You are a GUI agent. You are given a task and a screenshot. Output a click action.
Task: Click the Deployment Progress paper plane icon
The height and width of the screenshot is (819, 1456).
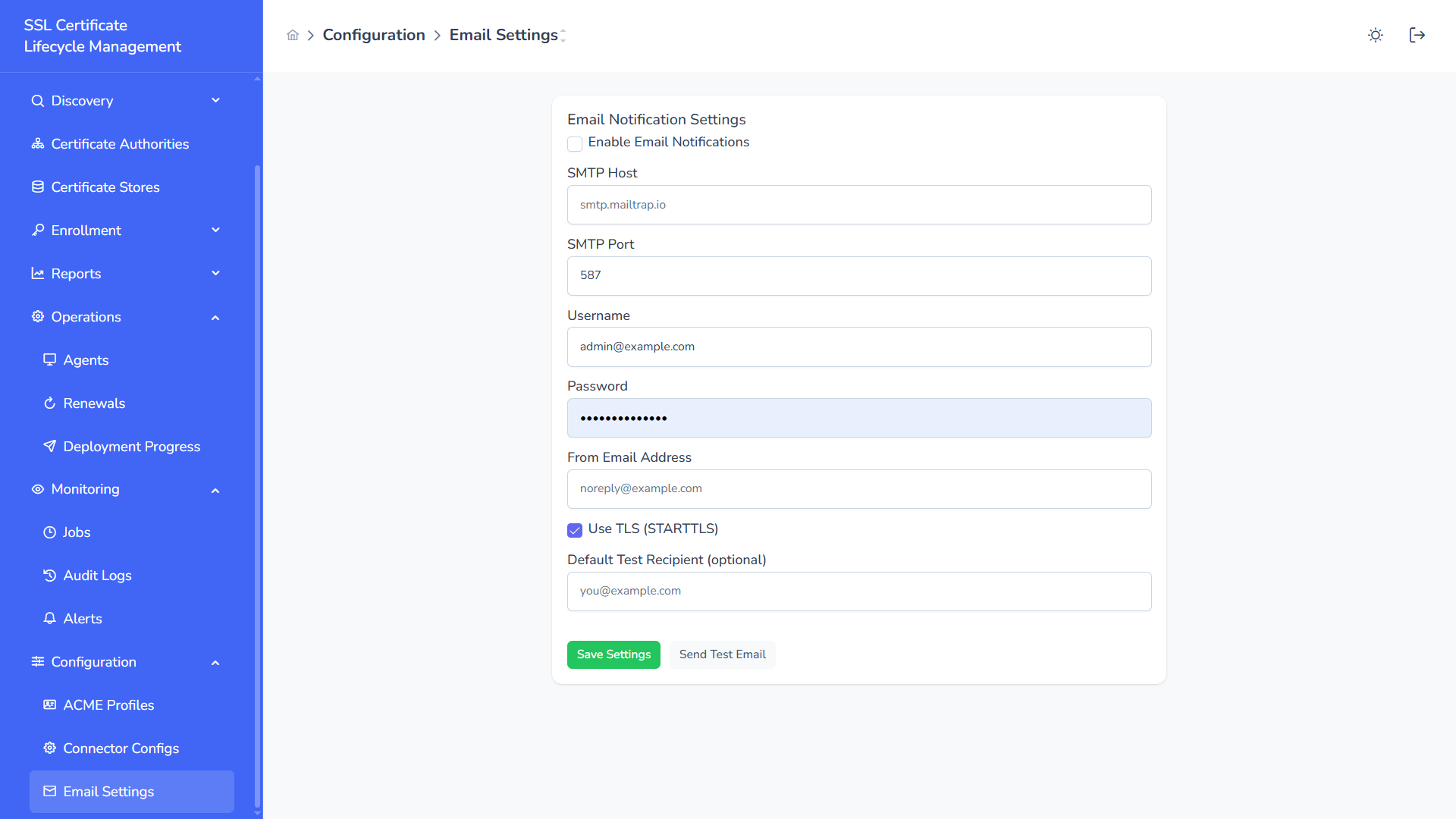pos(50,447)
